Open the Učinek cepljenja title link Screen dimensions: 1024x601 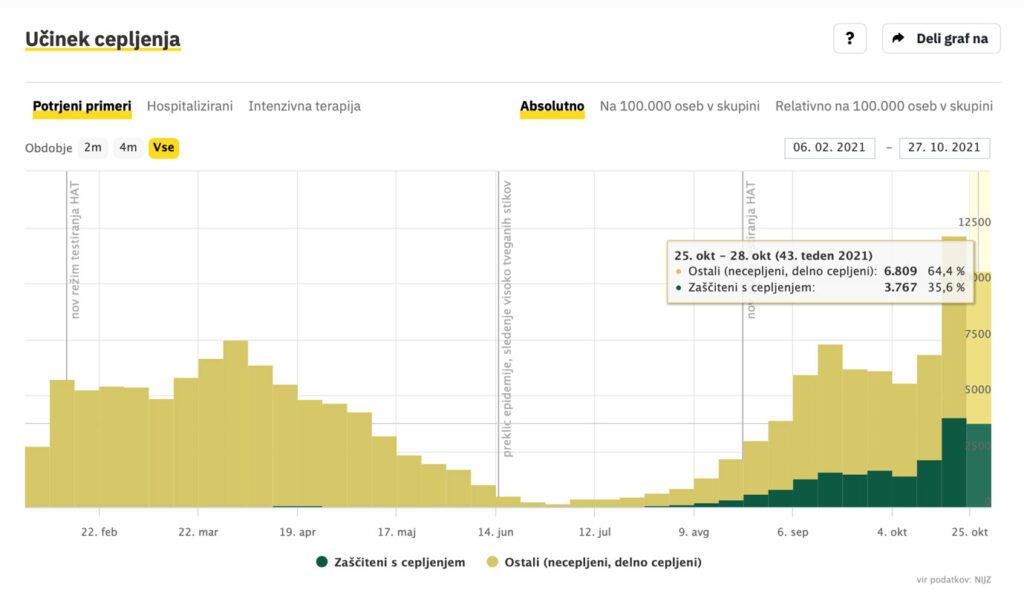pyautogui.click(x=102, y=39)
